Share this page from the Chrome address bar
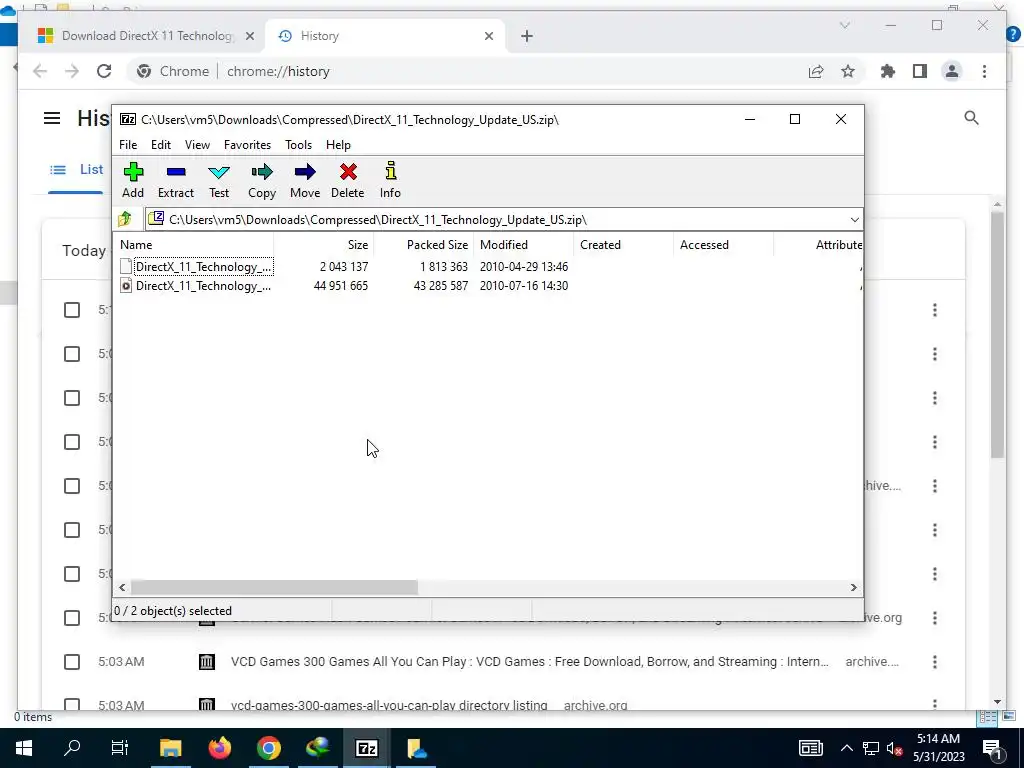Image resolution: width=1024 pixels, height=768 pixels. [816, 71]
